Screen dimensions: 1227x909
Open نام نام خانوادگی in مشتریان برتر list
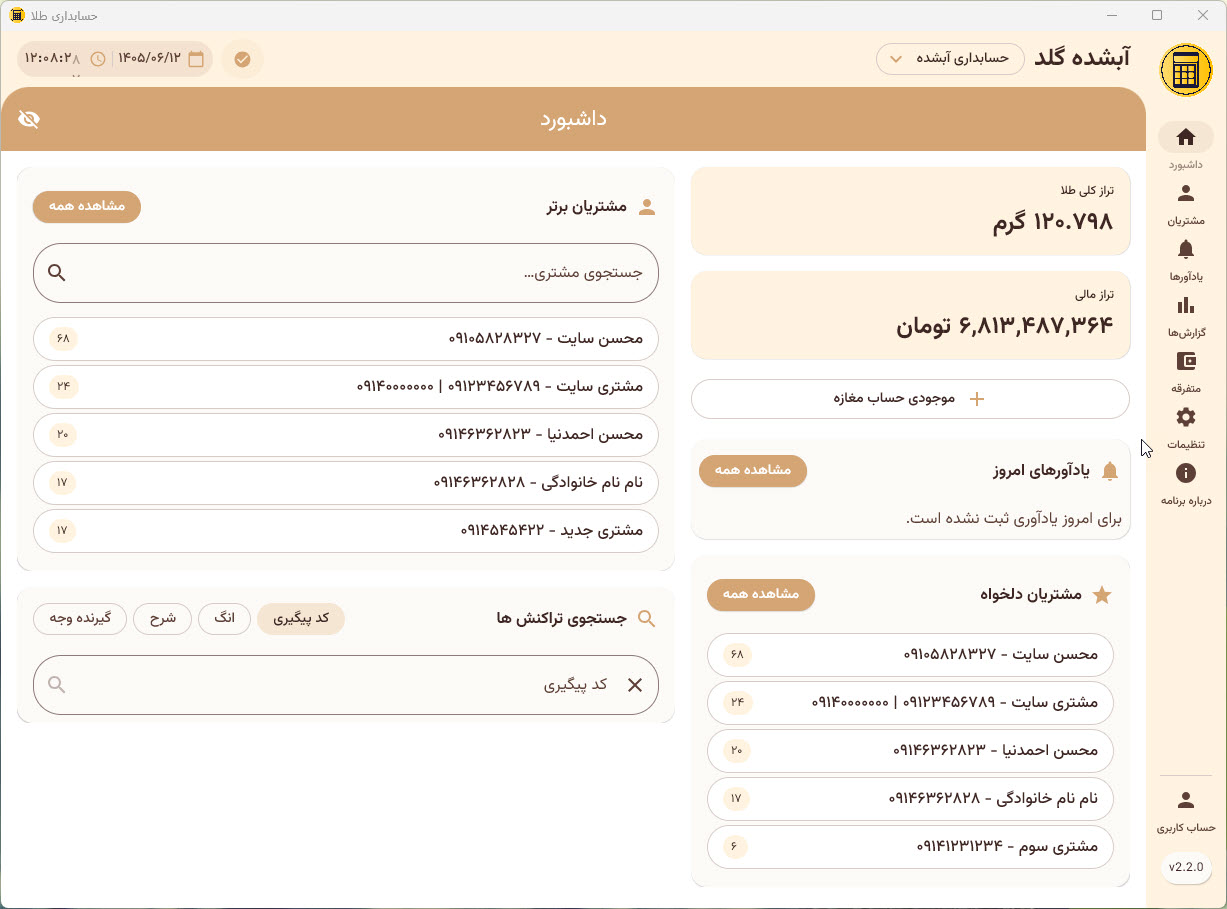point(346,483)
